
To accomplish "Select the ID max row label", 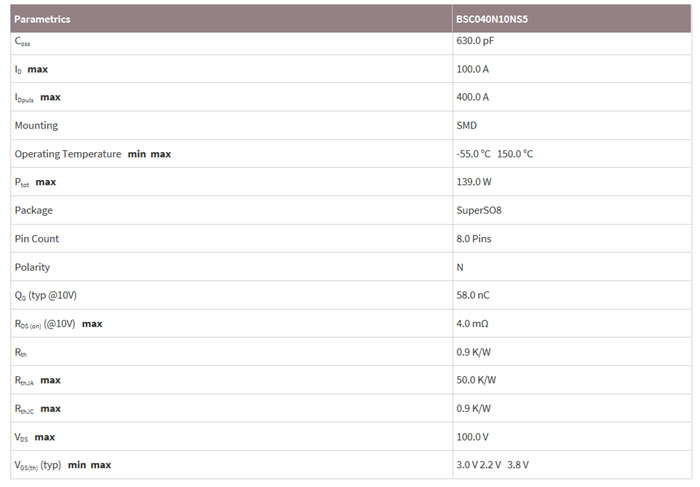I will 31,69.
